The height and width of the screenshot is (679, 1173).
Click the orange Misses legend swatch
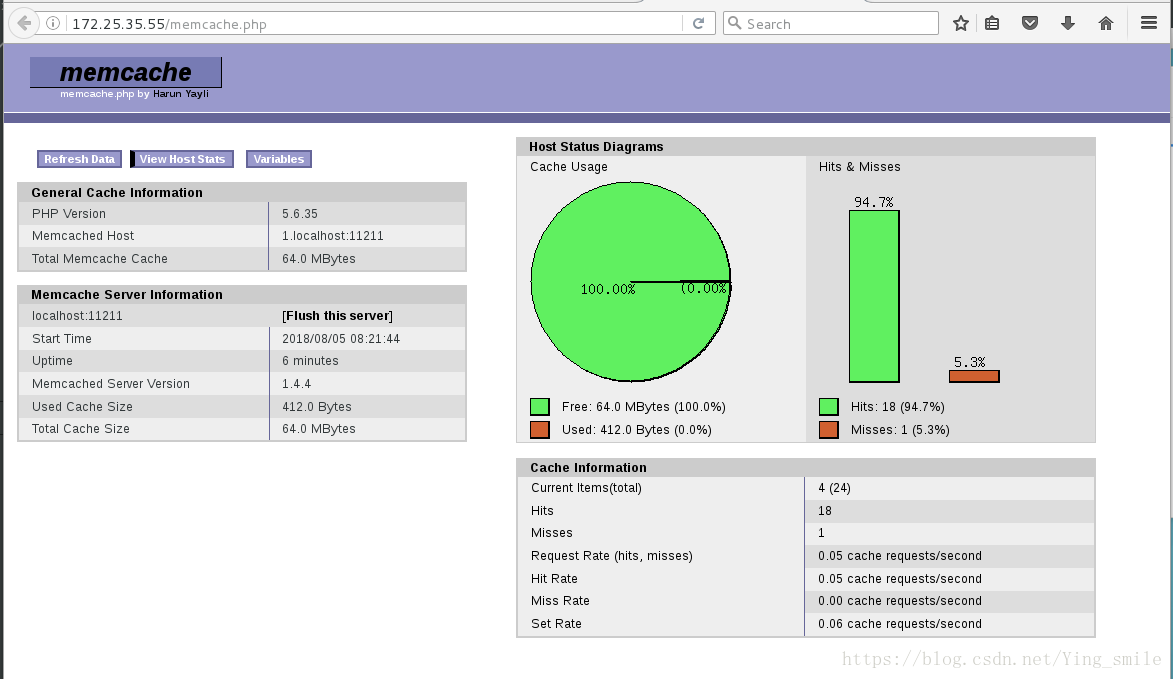click(x=829, y=430)
